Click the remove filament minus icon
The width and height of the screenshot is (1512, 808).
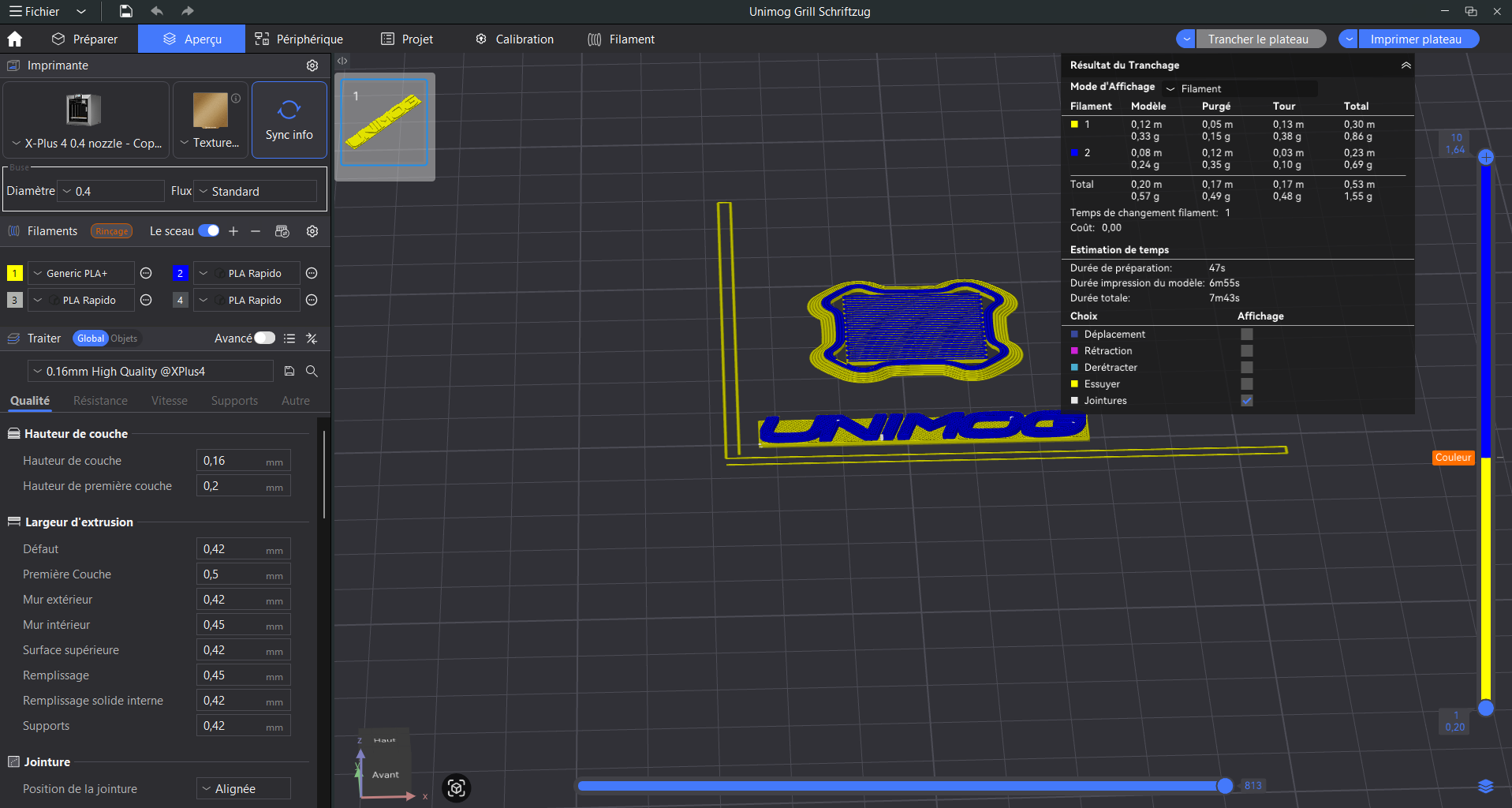[x=256, y=231]
